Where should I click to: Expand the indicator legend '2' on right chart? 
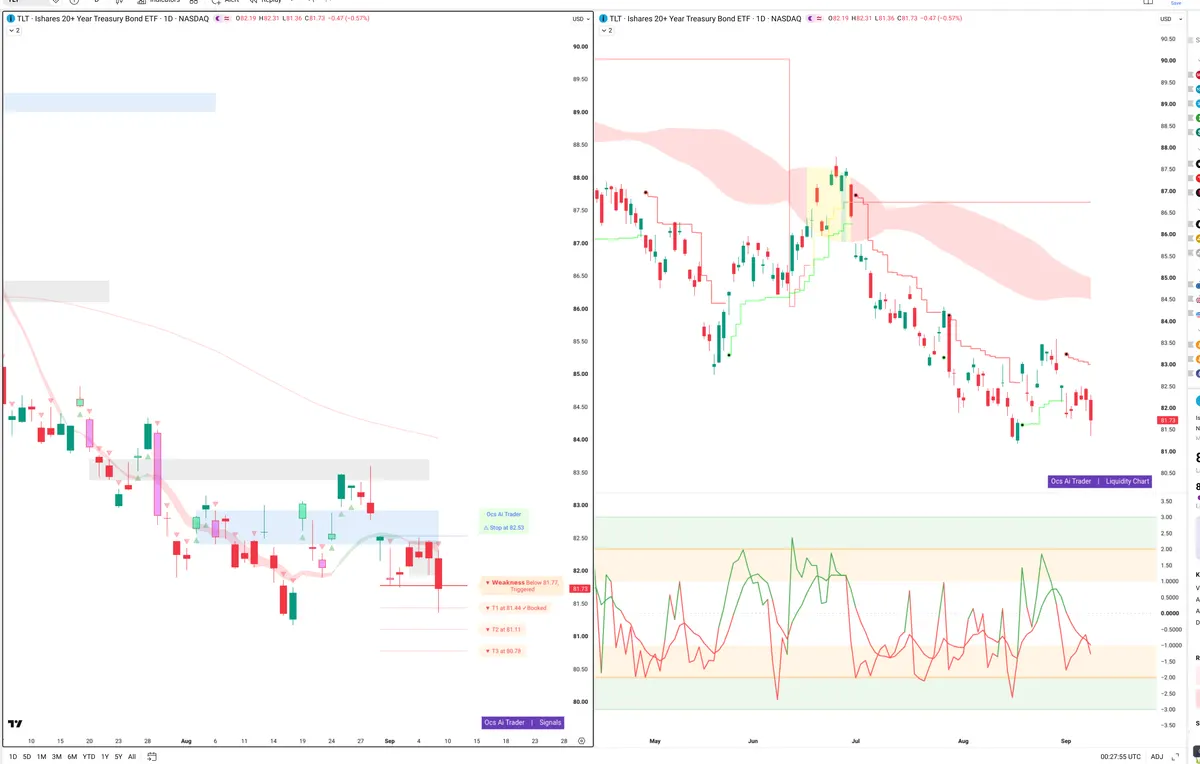(606, 31)
